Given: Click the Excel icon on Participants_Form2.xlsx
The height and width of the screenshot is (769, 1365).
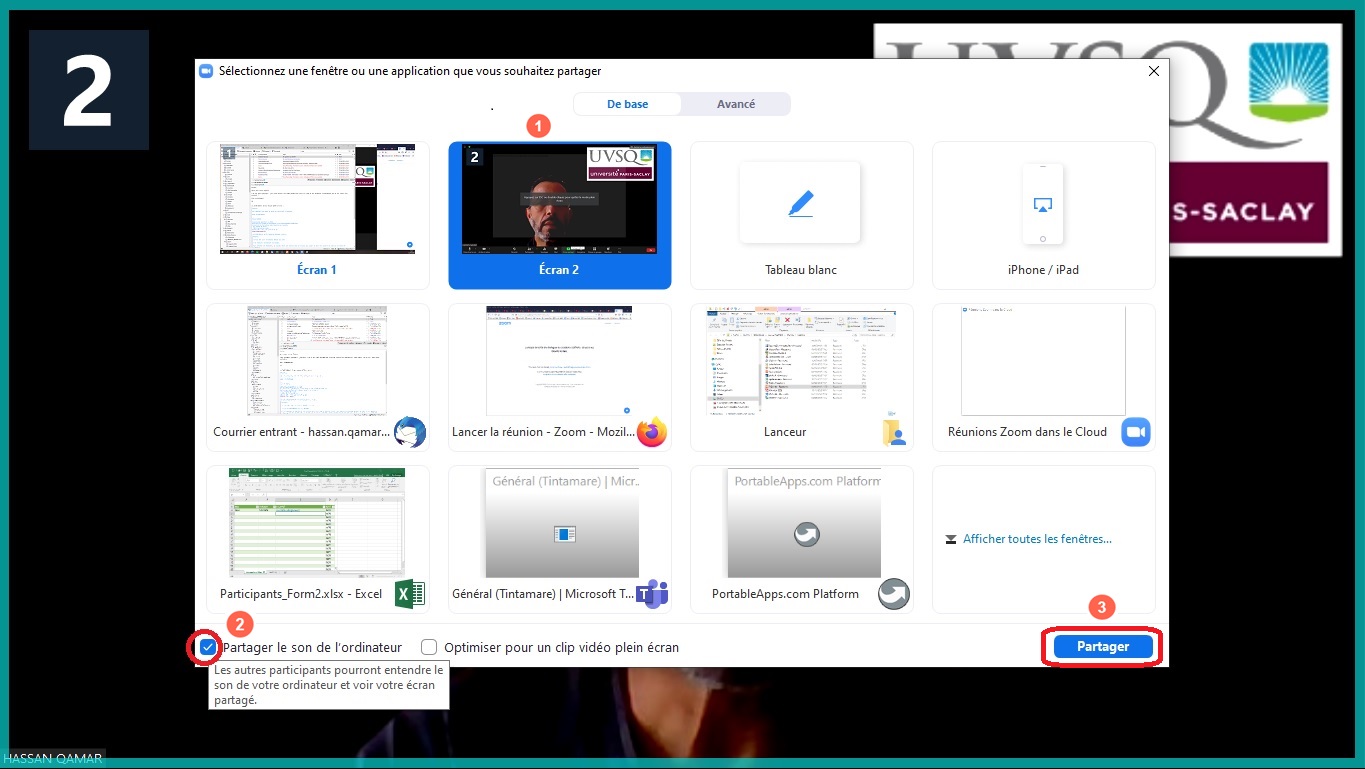Looking at the screenshot, I should click(410, 594).
